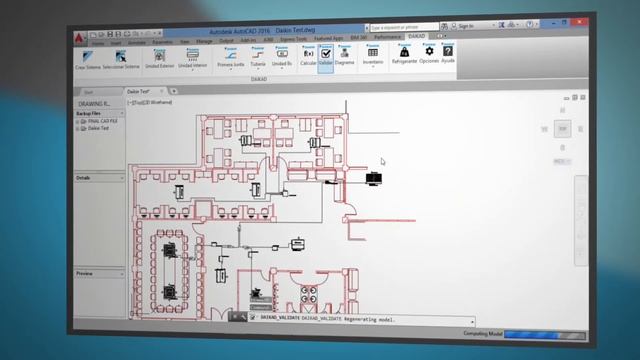Add a new drawing tab with plus
Viewport: 640px width, 360px height.
coord(174,91)
